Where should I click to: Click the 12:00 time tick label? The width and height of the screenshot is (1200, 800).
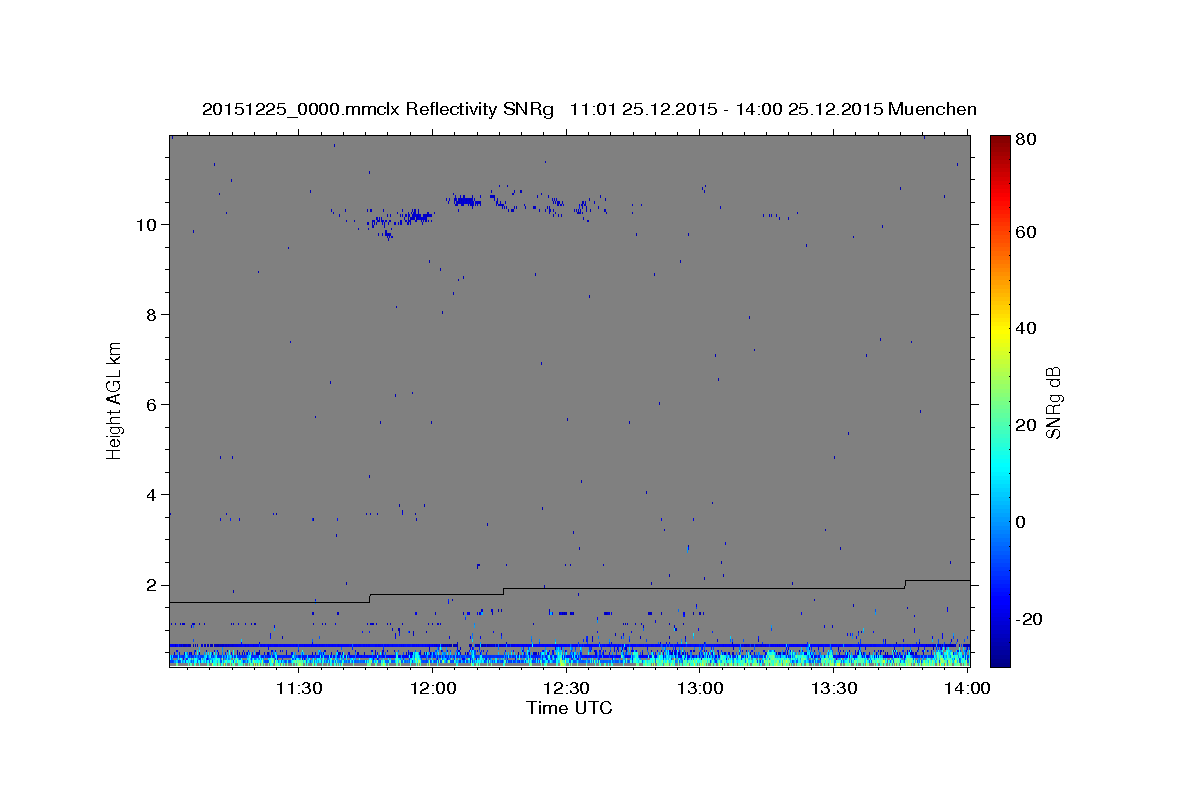(x=432, y=688)
